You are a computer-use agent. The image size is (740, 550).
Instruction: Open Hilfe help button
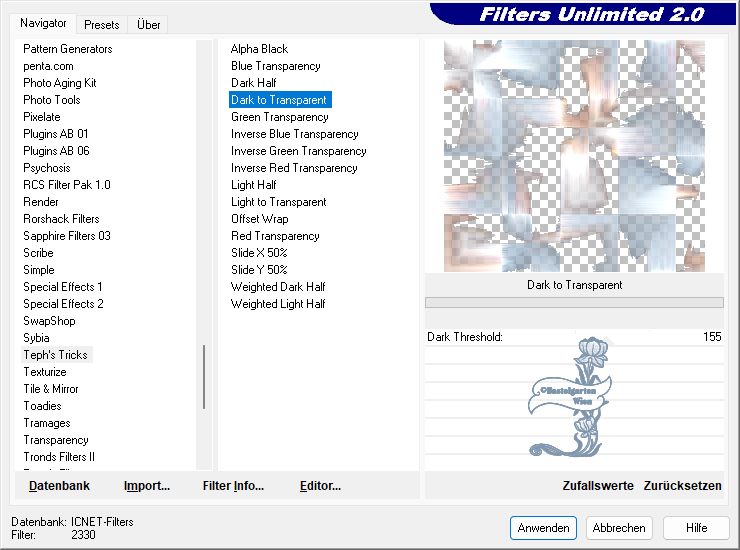pos(697,528)
